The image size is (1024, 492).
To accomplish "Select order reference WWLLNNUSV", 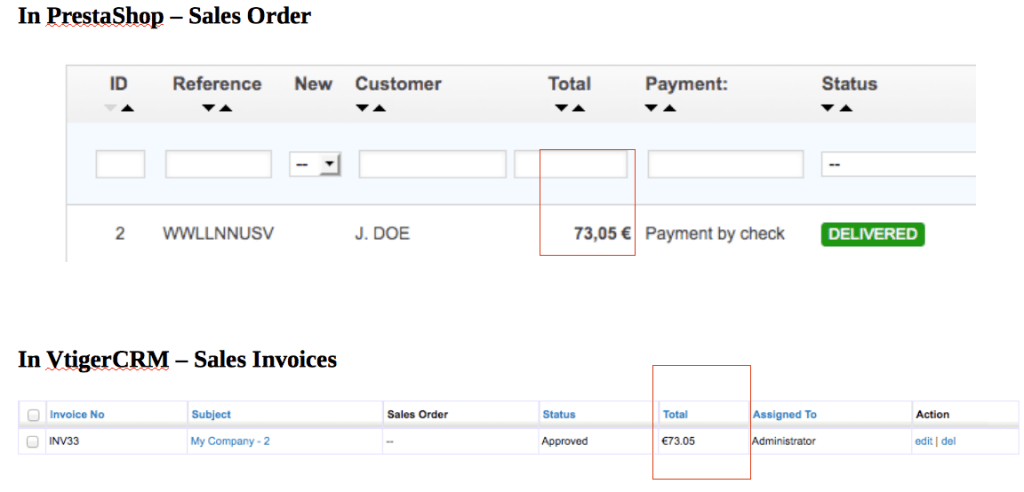I will click(x=218, y=234).
